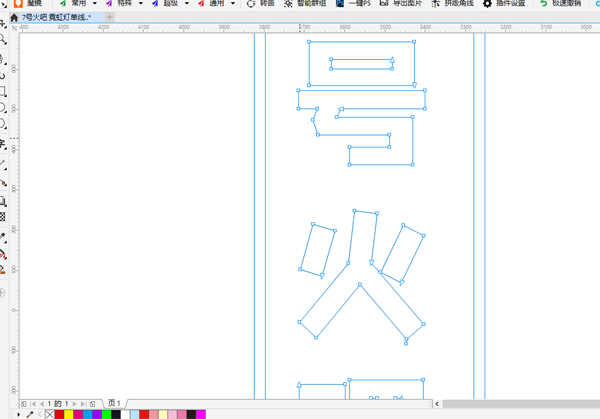Go to the next page

coord(74,404)
